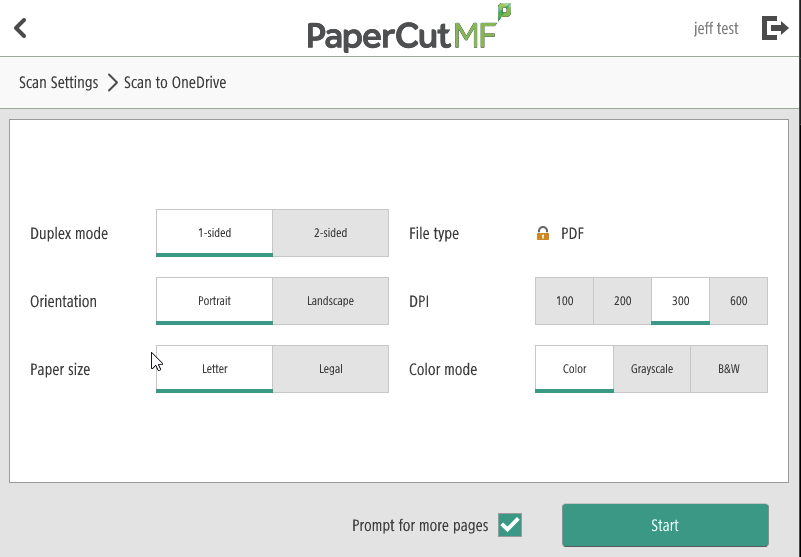Set DPI to 100

point(565,301)
